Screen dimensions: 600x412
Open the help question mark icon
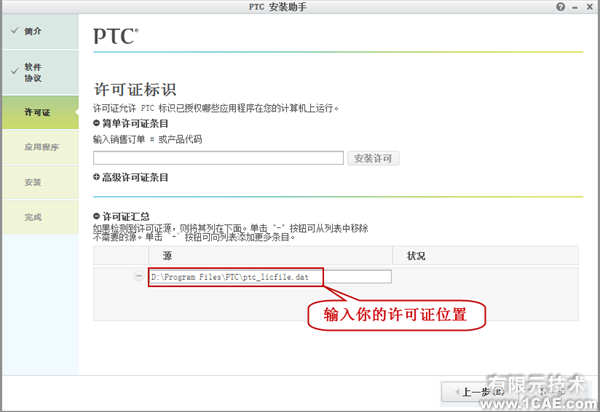(561, 7)
